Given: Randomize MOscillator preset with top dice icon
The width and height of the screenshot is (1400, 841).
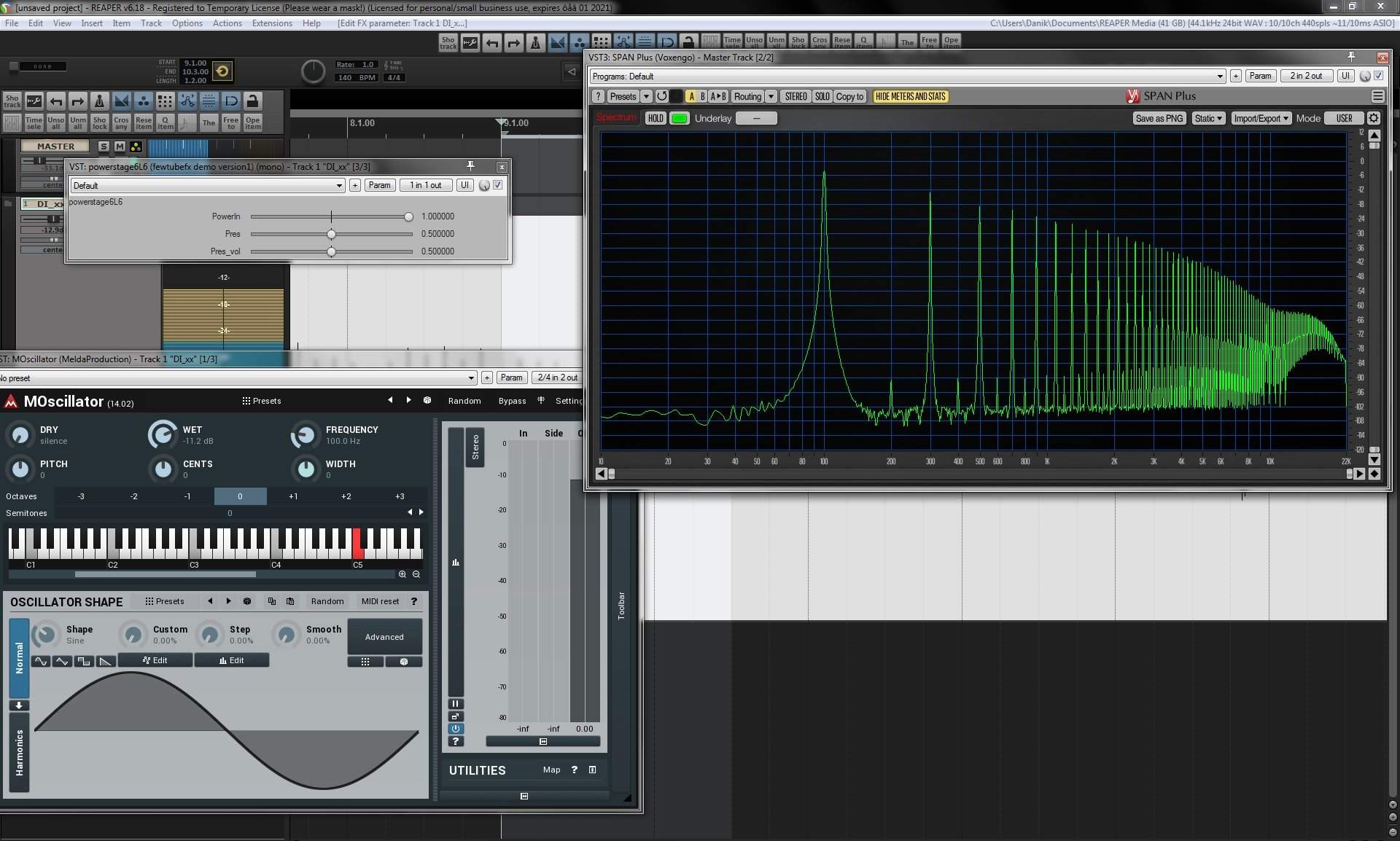Looking at the screenshot, I should [427, 400].
